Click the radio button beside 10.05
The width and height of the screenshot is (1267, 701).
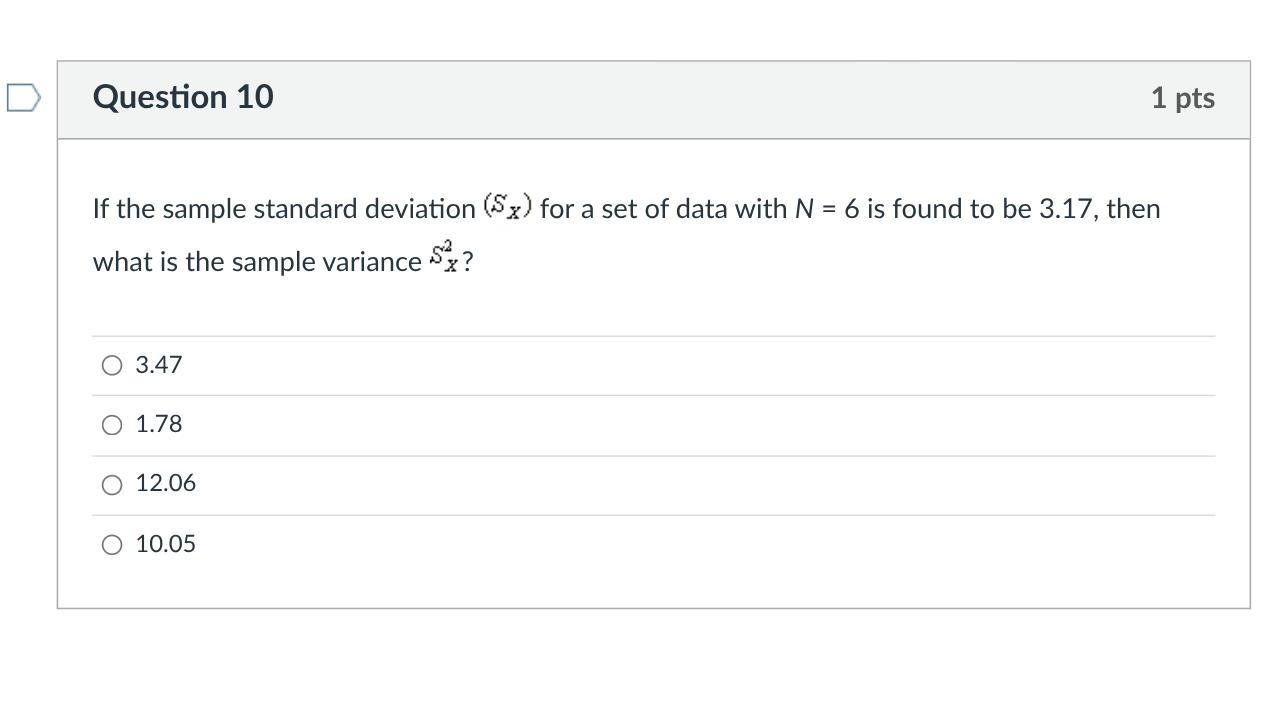click(x=112, y=544)
